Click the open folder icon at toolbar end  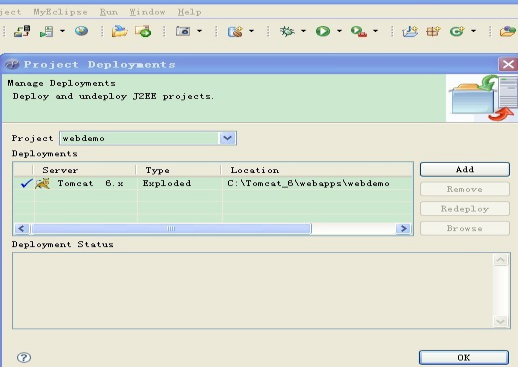pyautogui.click(x=508, y=31)
